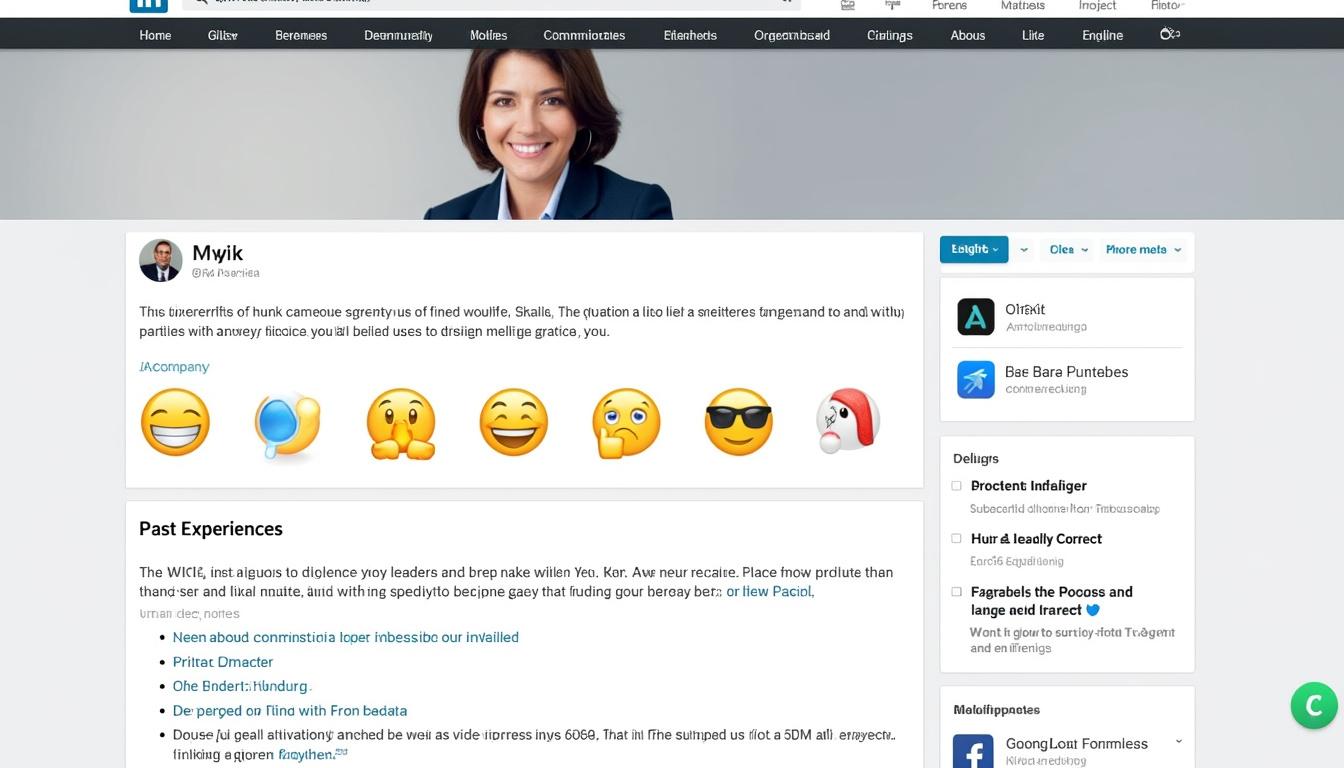Open the Pritat Dmacter link
The height and width of the screenshot is (768, 1344).
(222, 662)
